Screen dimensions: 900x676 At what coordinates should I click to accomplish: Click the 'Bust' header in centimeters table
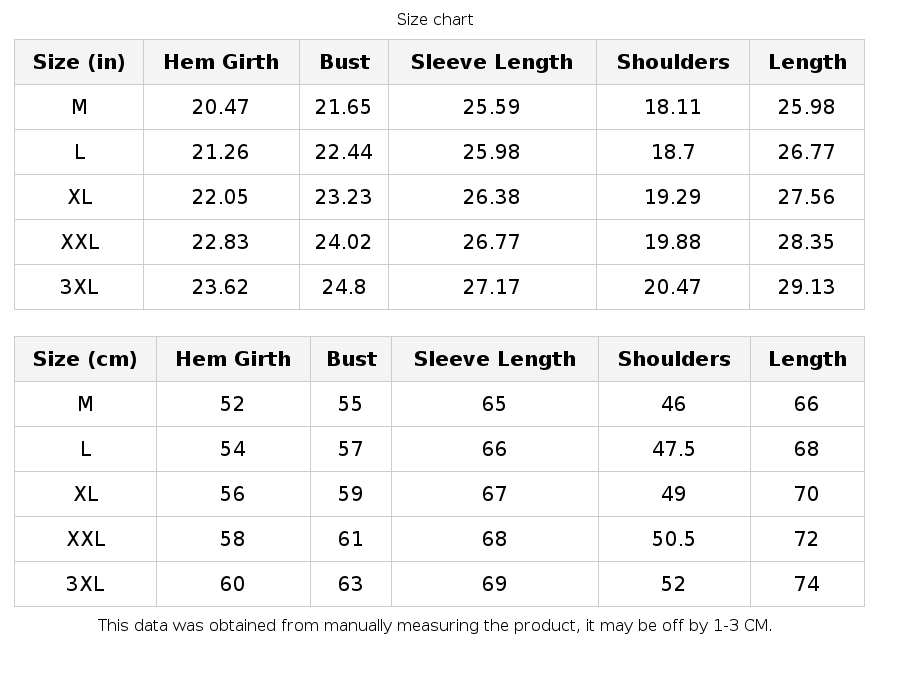pos(351,359)
